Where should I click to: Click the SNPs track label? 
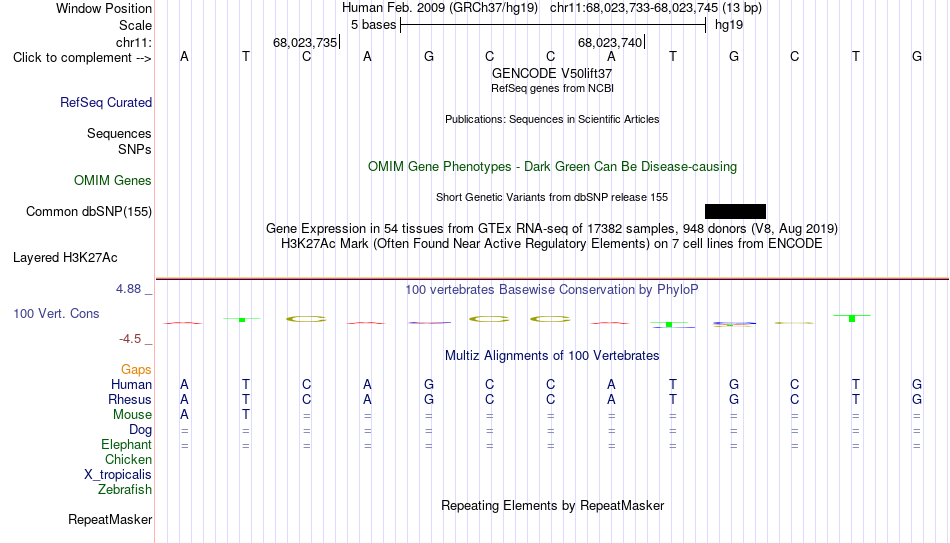135,150
